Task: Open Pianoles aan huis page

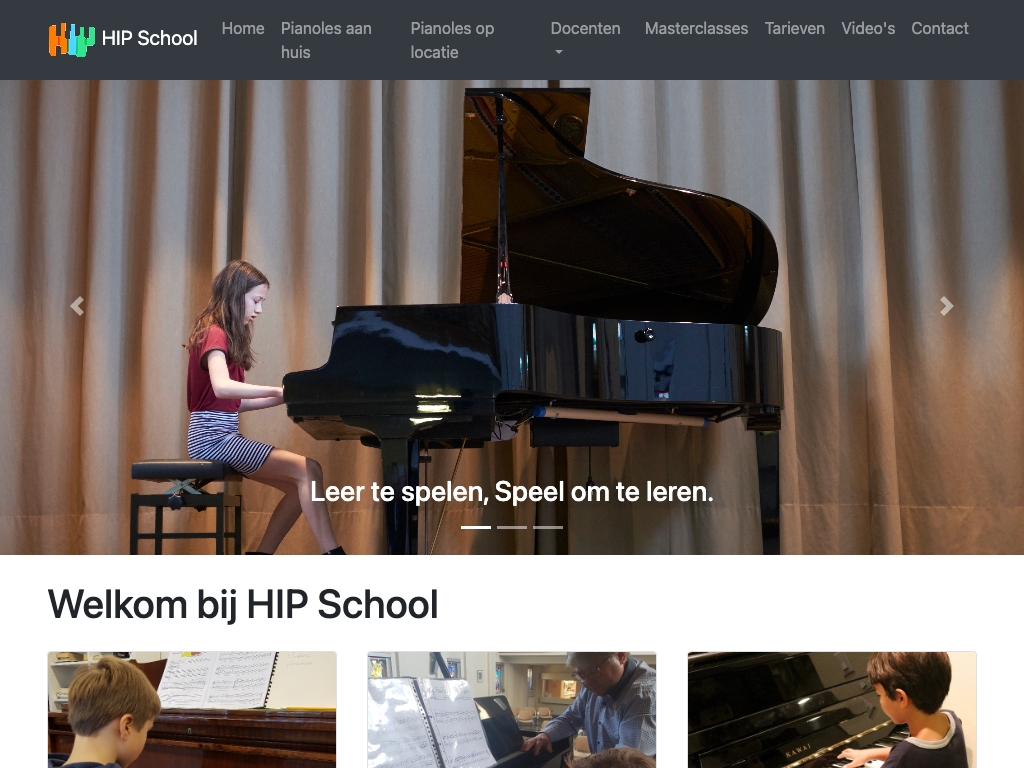Action: pos(327,40)
